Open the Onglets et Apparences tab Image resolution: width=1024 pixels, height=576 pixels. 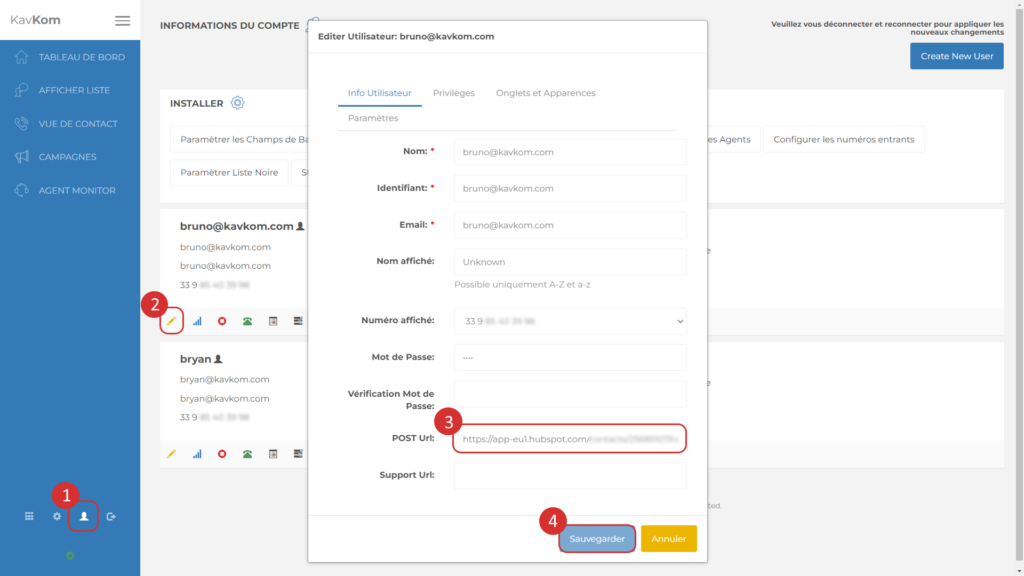[x=545, y=93]
